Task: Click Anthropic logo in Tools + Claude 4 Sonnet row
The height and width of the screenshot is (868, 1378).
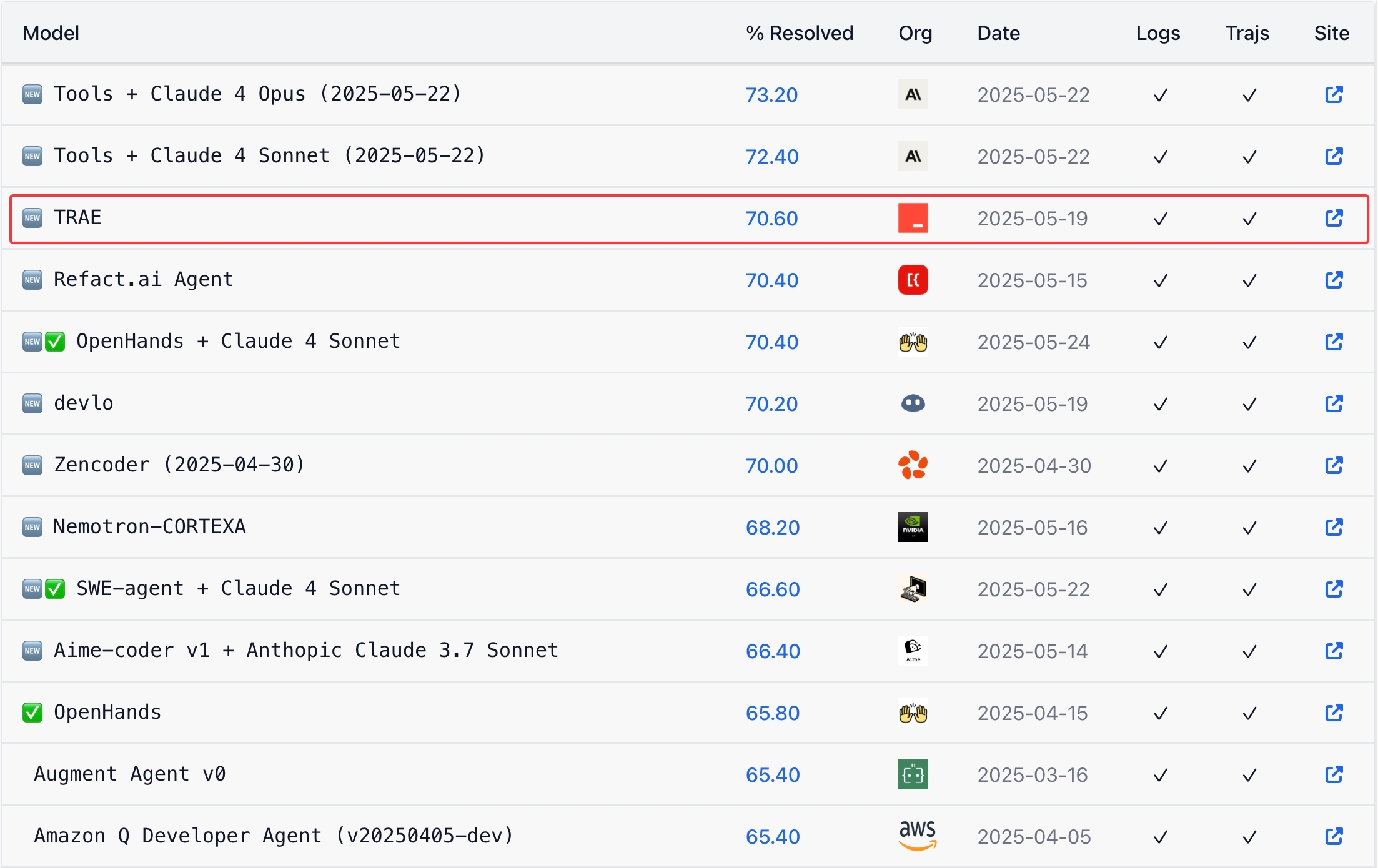Action: [x=913, y=156]
